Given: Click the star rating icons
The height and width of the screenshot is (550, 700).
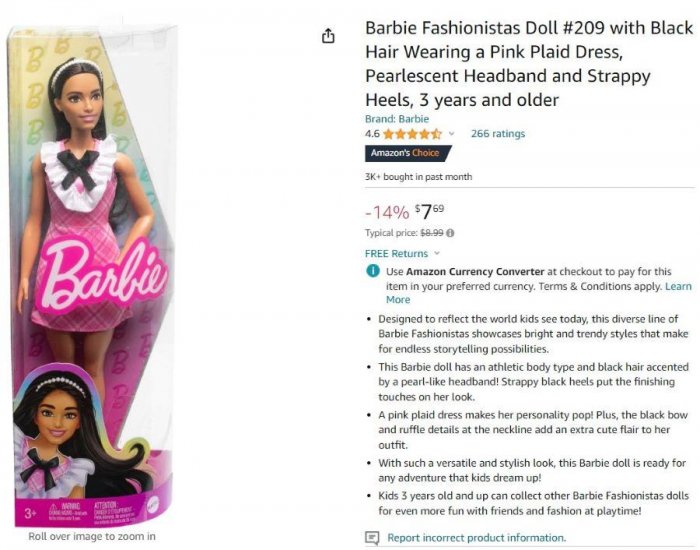Looking at the screenshot, I should pyautogui.click(x=412, y=134).
